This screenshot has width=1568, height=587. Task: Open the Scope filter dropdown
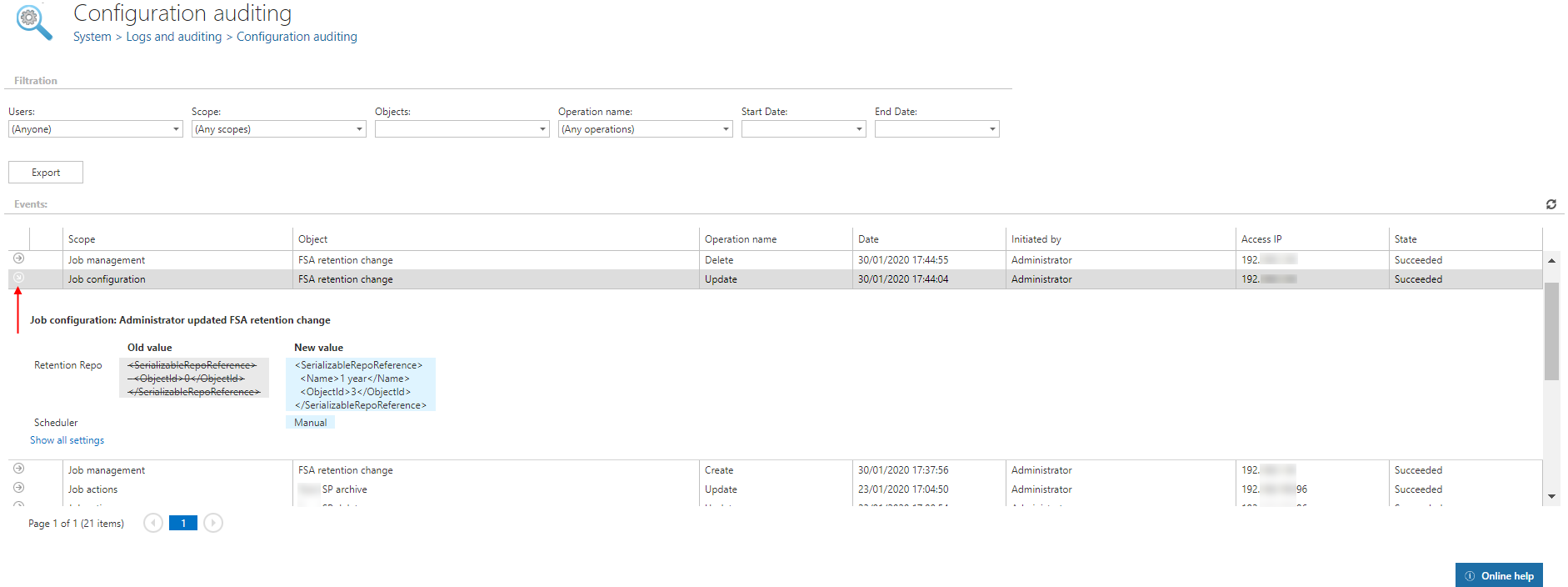359,129
